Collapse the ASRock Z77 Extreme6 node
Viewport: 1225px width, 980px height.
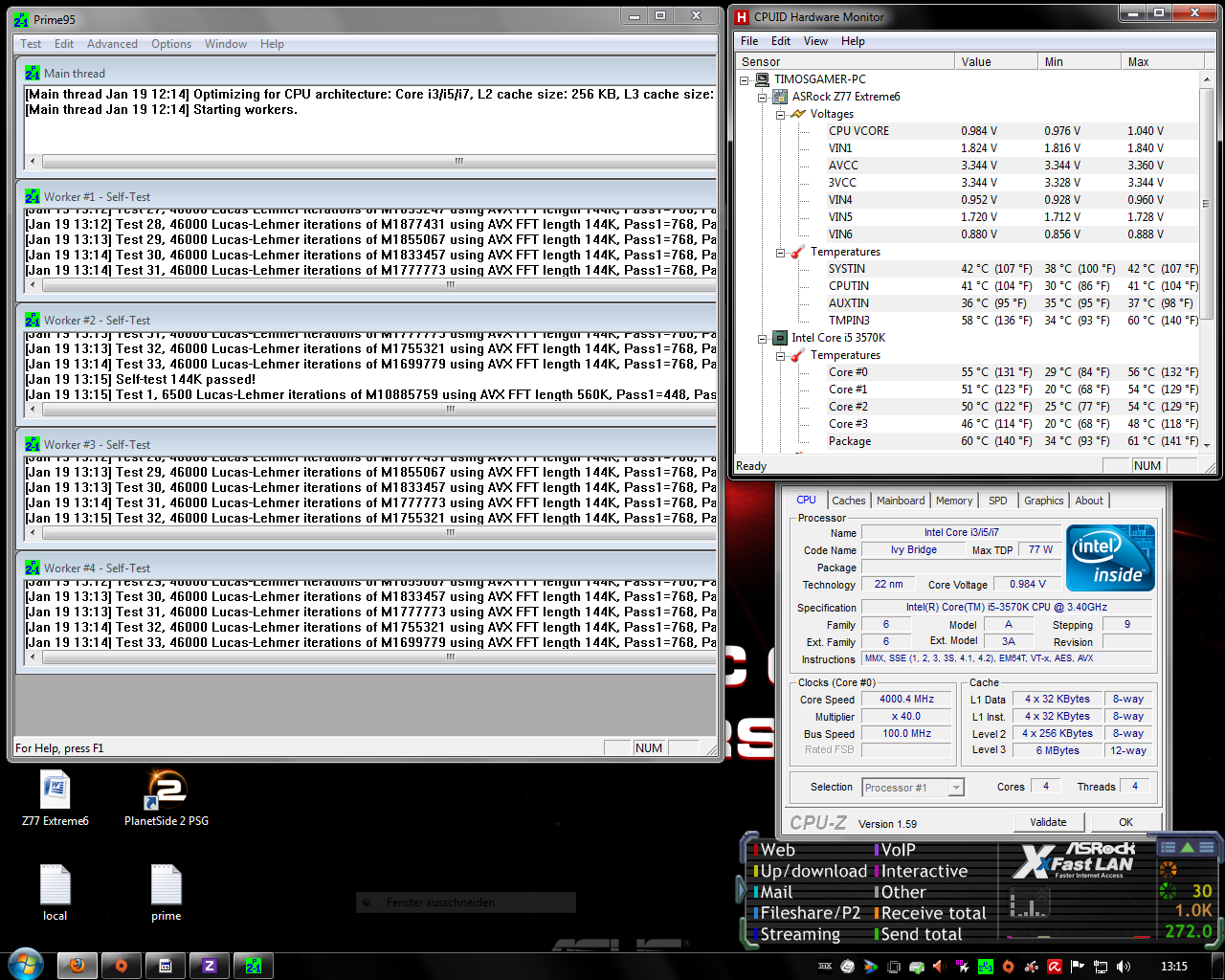click(763, 98)
